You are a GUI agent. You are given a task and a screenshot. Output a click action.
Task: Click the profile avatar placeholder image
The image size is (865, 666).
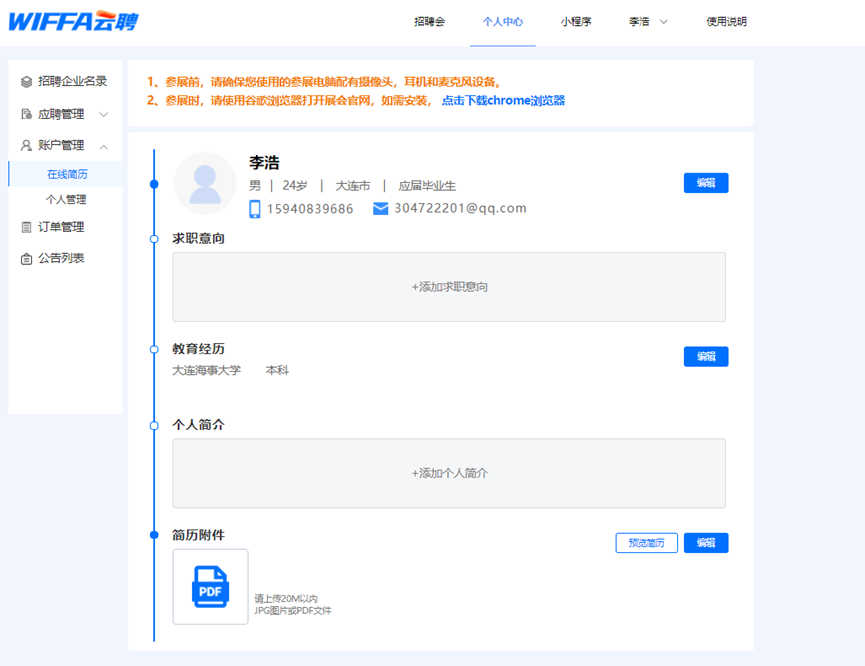(205, 183)
